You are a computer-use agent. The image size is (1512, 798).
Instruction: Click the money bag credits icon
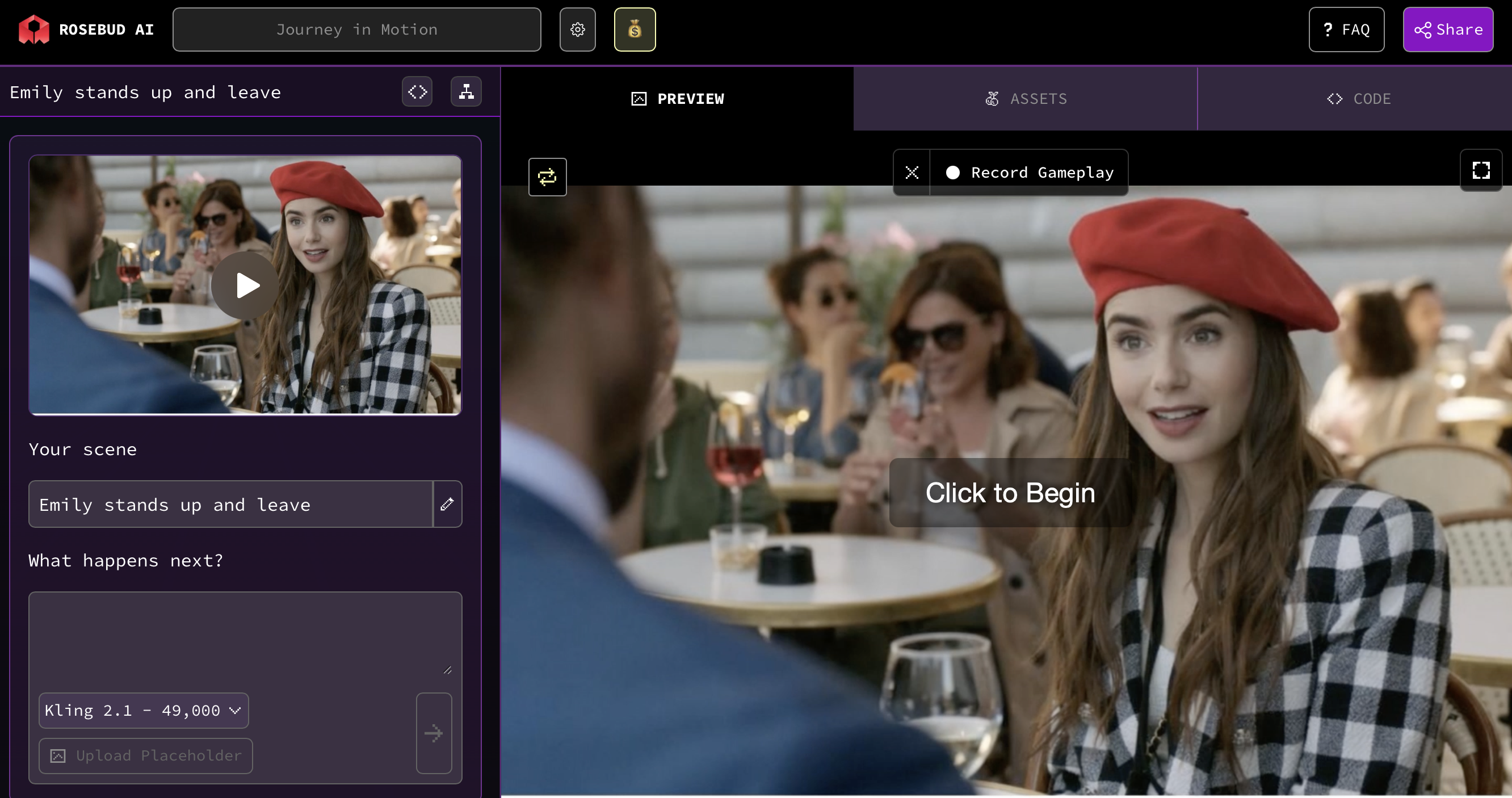click(x=635, y=30)
